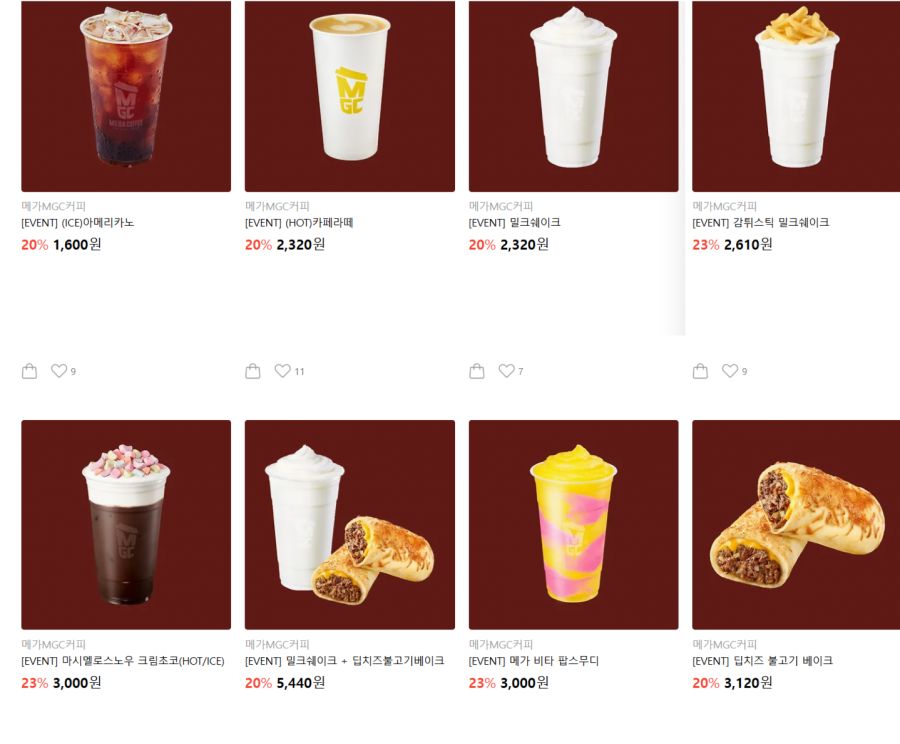This screenshot has width=900, height=744.
Task: Select pink-yellow smoothie product image
Action: [x=573, y=525]
